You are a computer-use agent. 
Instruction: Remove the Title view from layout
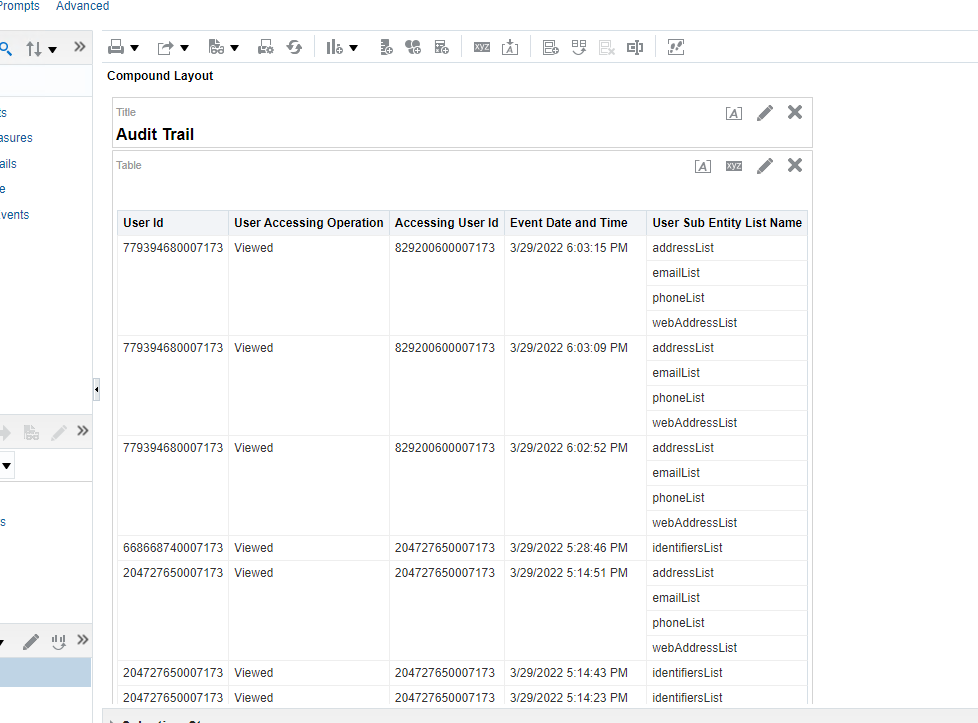pos(795,112)
